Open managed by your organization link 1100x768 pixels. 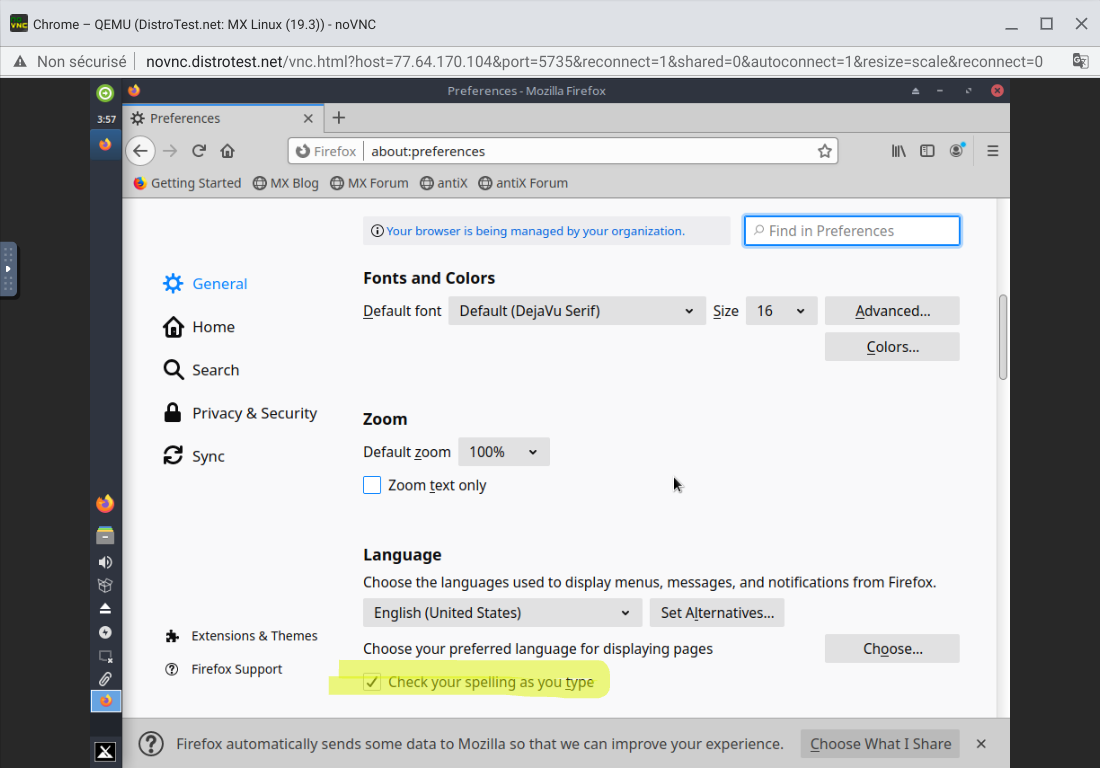535,231
